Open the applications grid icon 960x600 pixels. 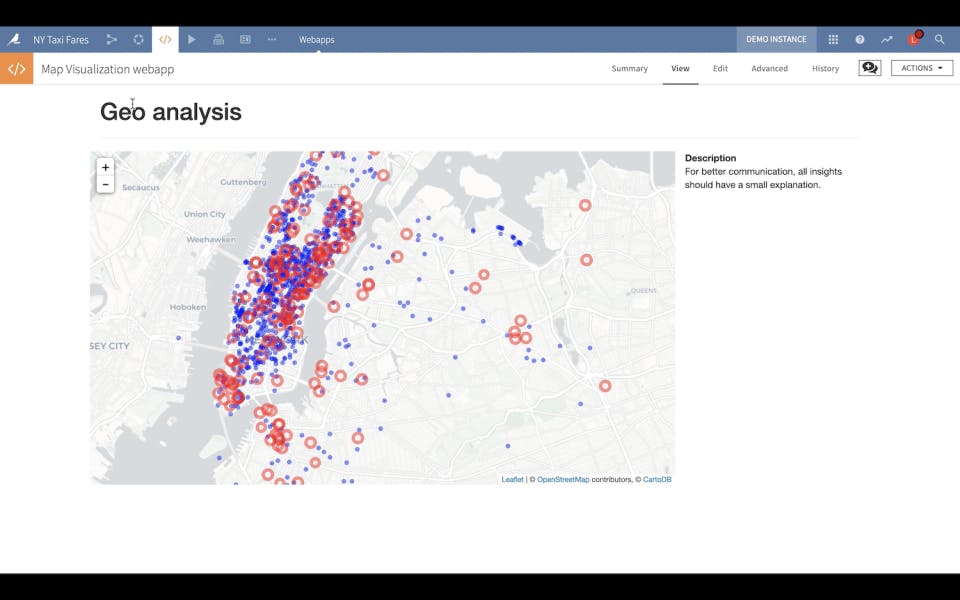(x=833, y=40)
